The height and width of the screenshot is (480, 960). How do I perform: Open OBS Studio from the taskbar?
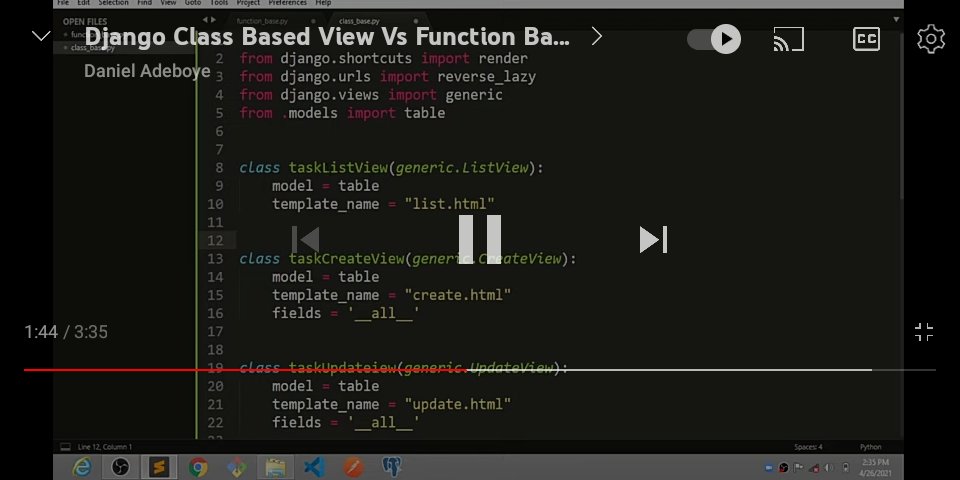pyautogui.click(x=121, y=468)
